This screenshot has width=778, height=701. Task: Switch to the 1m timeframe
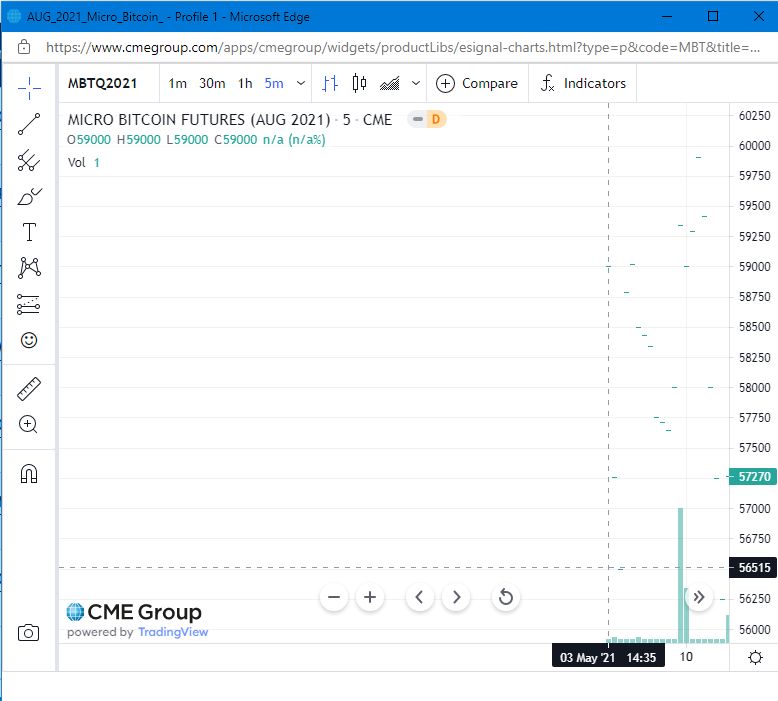point(177,84)
